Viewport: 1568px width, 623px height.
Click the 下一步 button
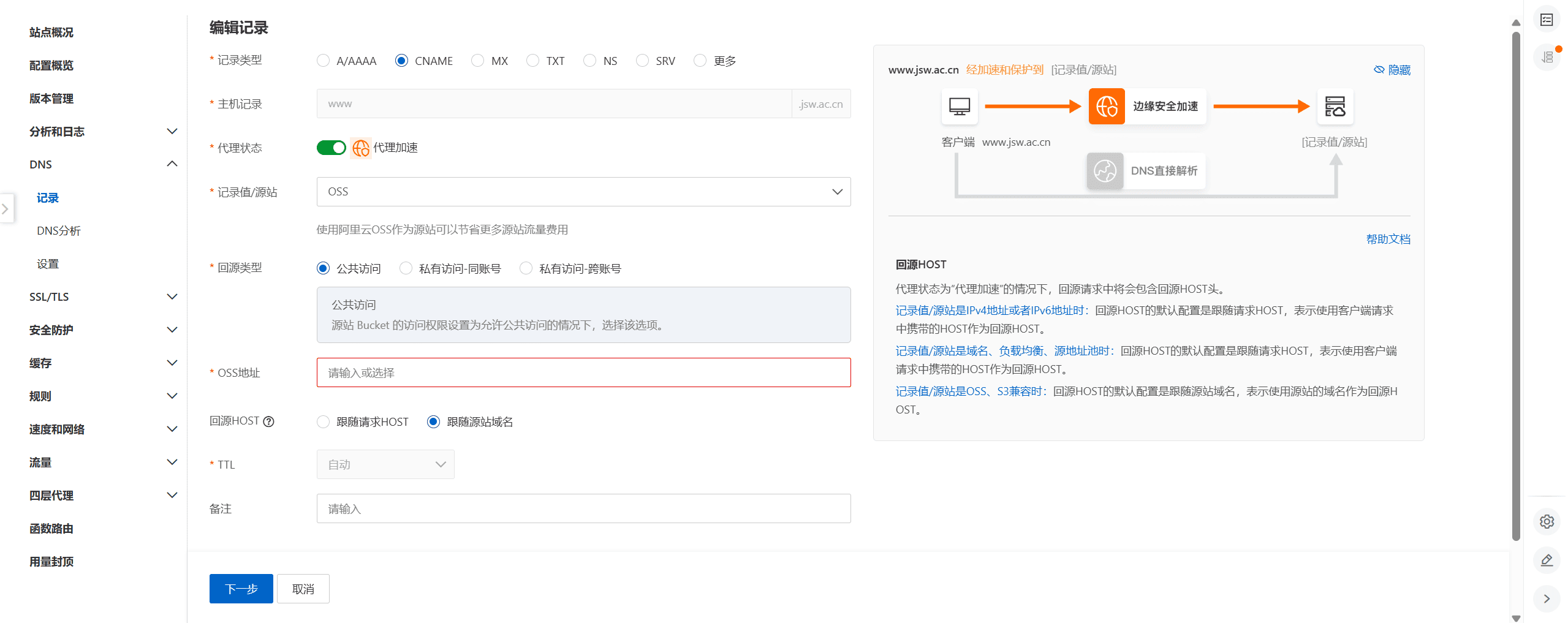click(x=240, y=588)
